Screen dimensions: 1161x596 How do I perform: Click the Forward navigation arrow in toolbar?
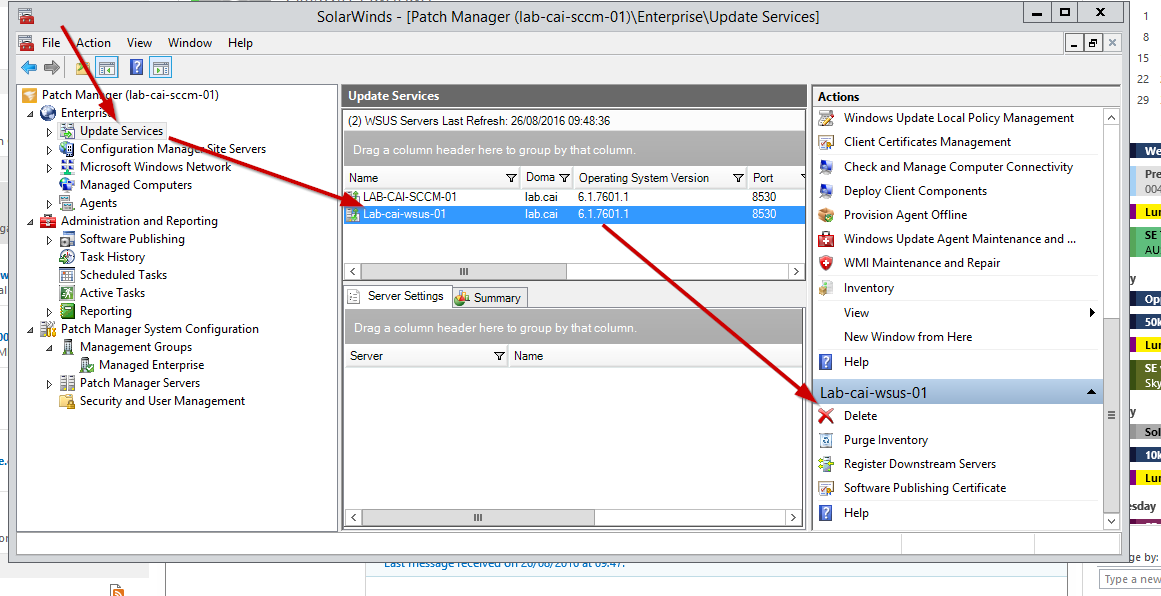point(51,68)
